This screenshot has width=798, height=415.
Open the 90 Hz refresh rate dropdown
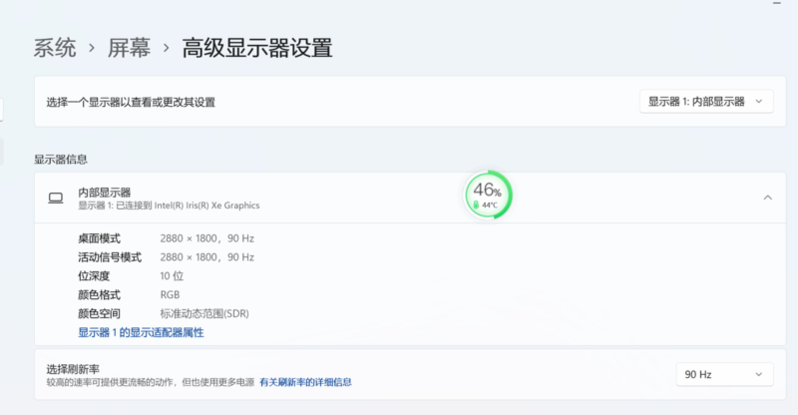point(724,374)
